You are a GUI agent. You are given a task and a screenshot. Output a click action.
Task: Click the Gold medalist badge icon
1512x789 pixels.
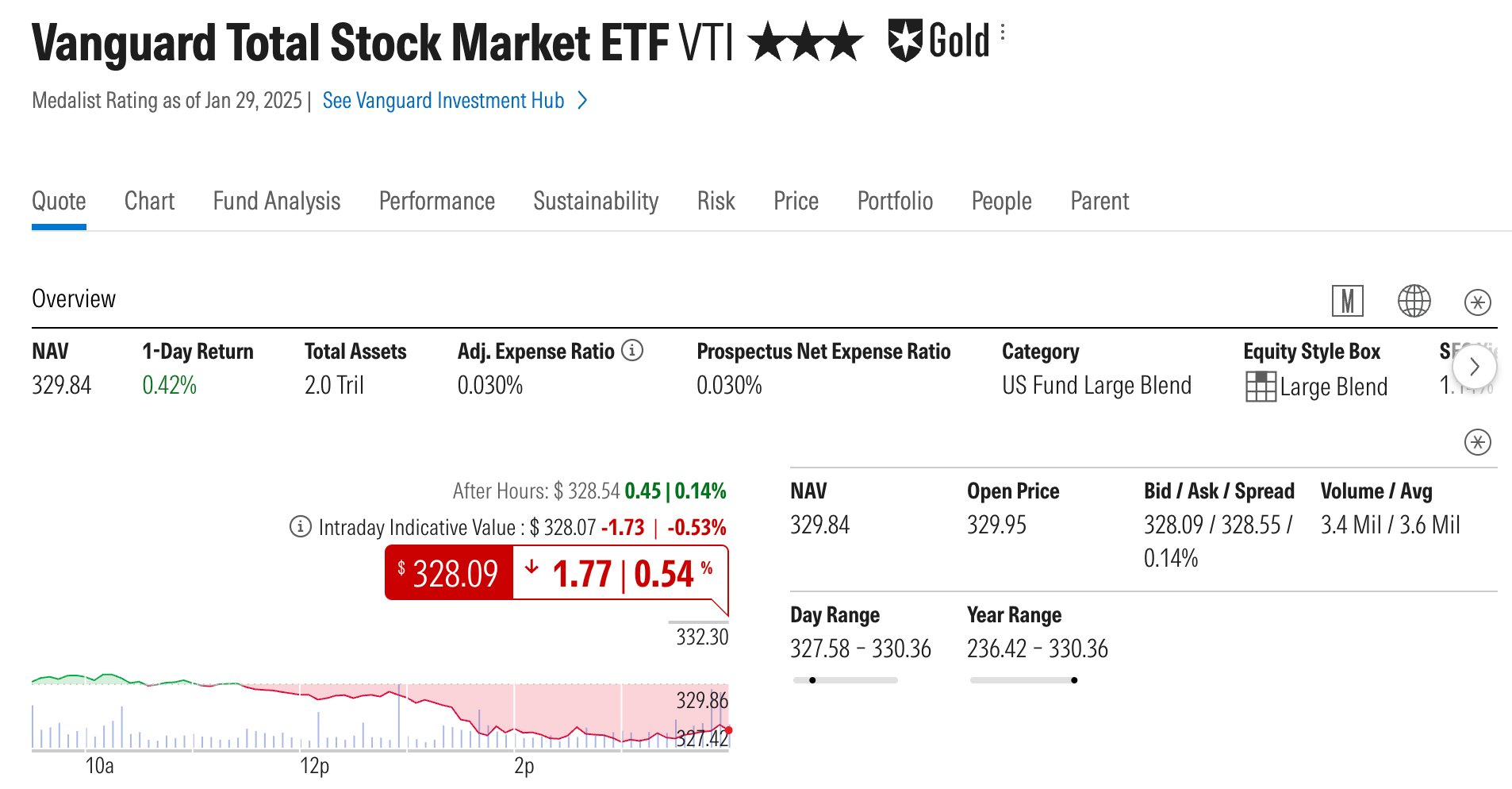pos(904,40)
